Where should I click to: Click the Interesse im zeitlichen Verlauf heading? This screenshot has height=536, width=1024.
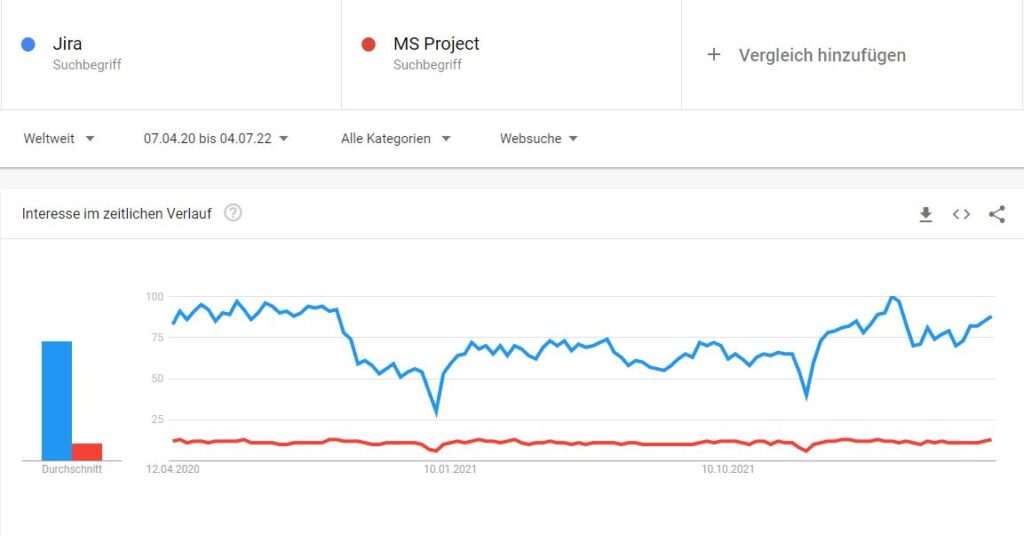(x=117, y=213)
